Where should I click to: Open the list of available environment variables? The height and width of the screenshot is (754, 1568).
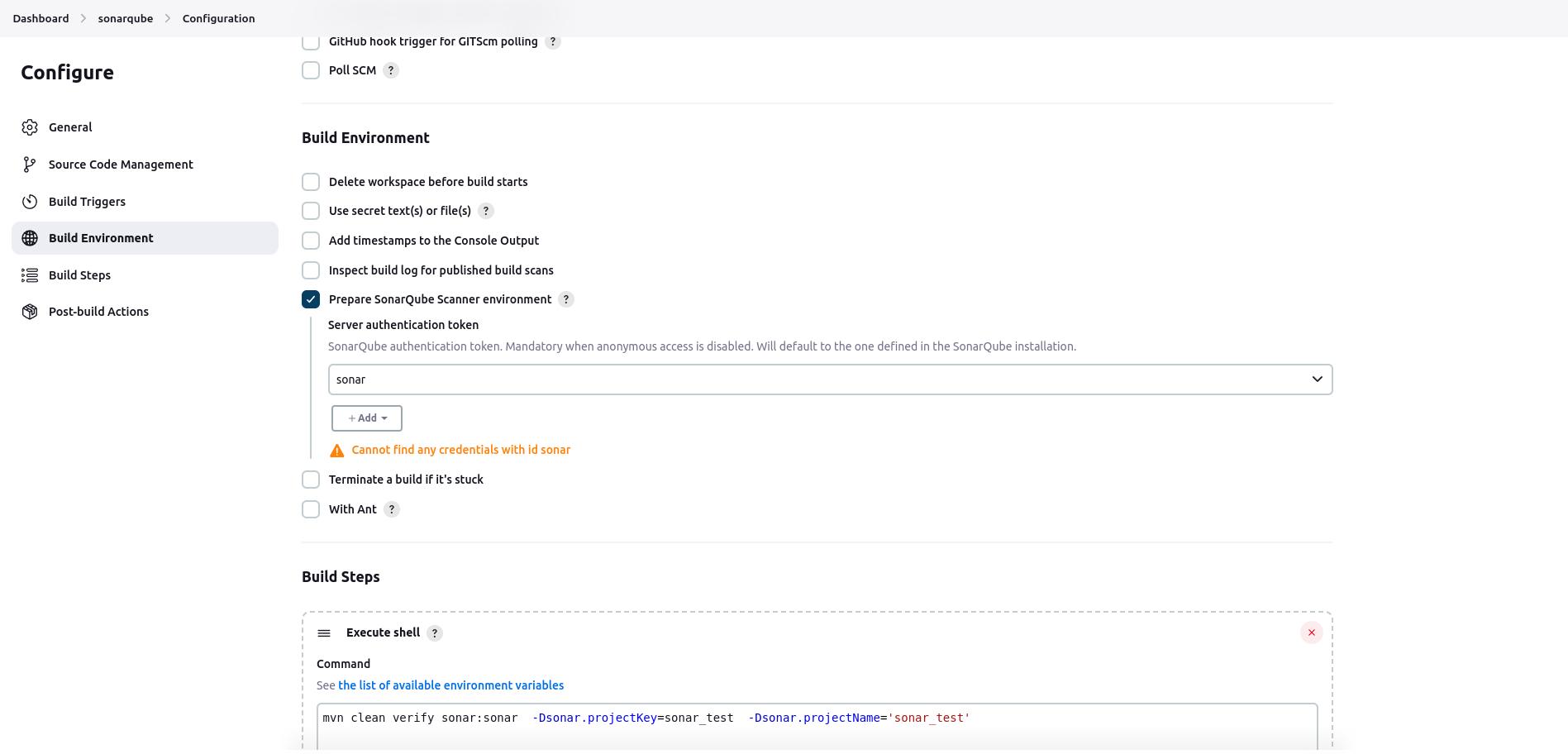tap(451, 685)
